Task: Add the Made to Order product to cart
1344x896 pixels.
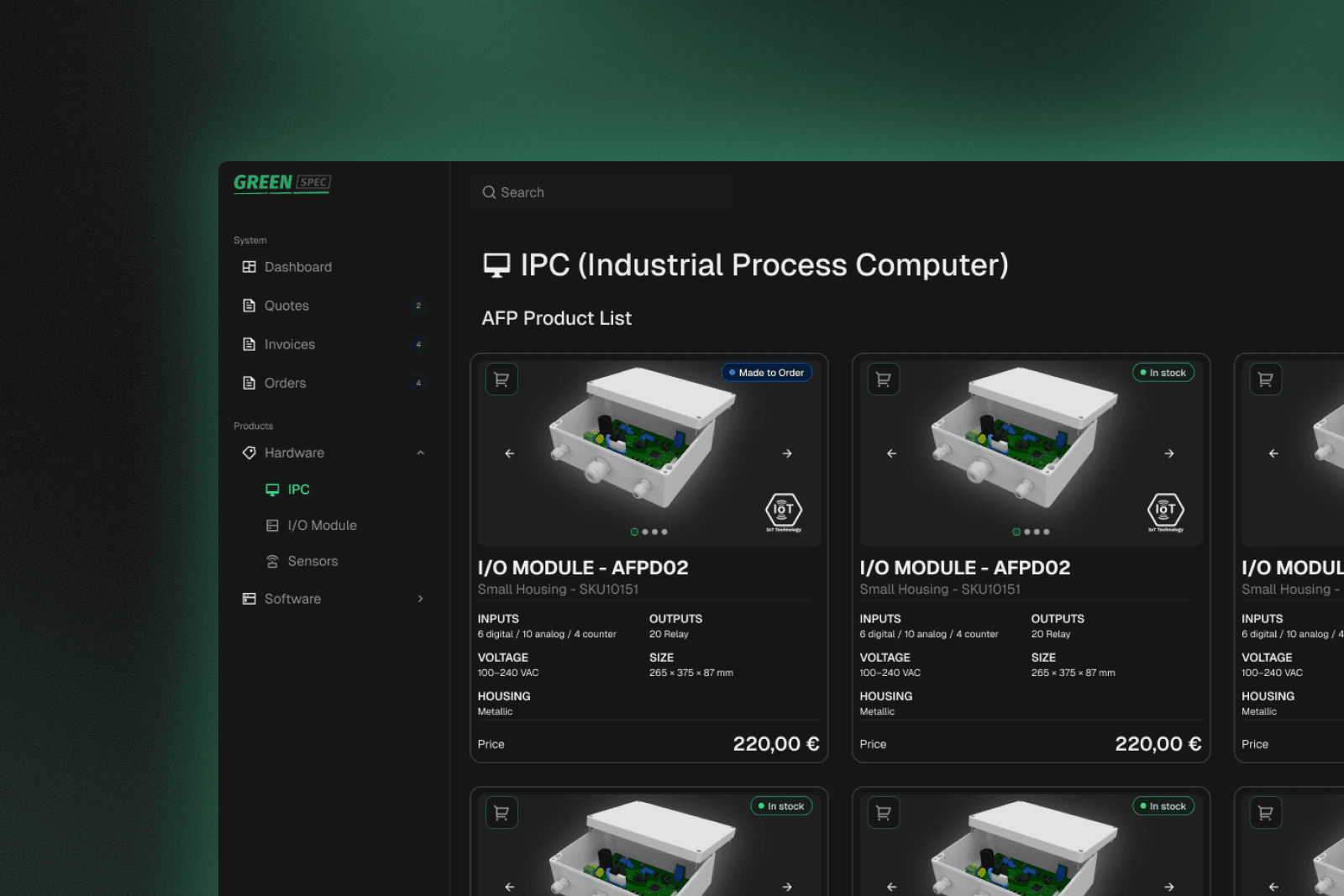Action: coord(501,380)
